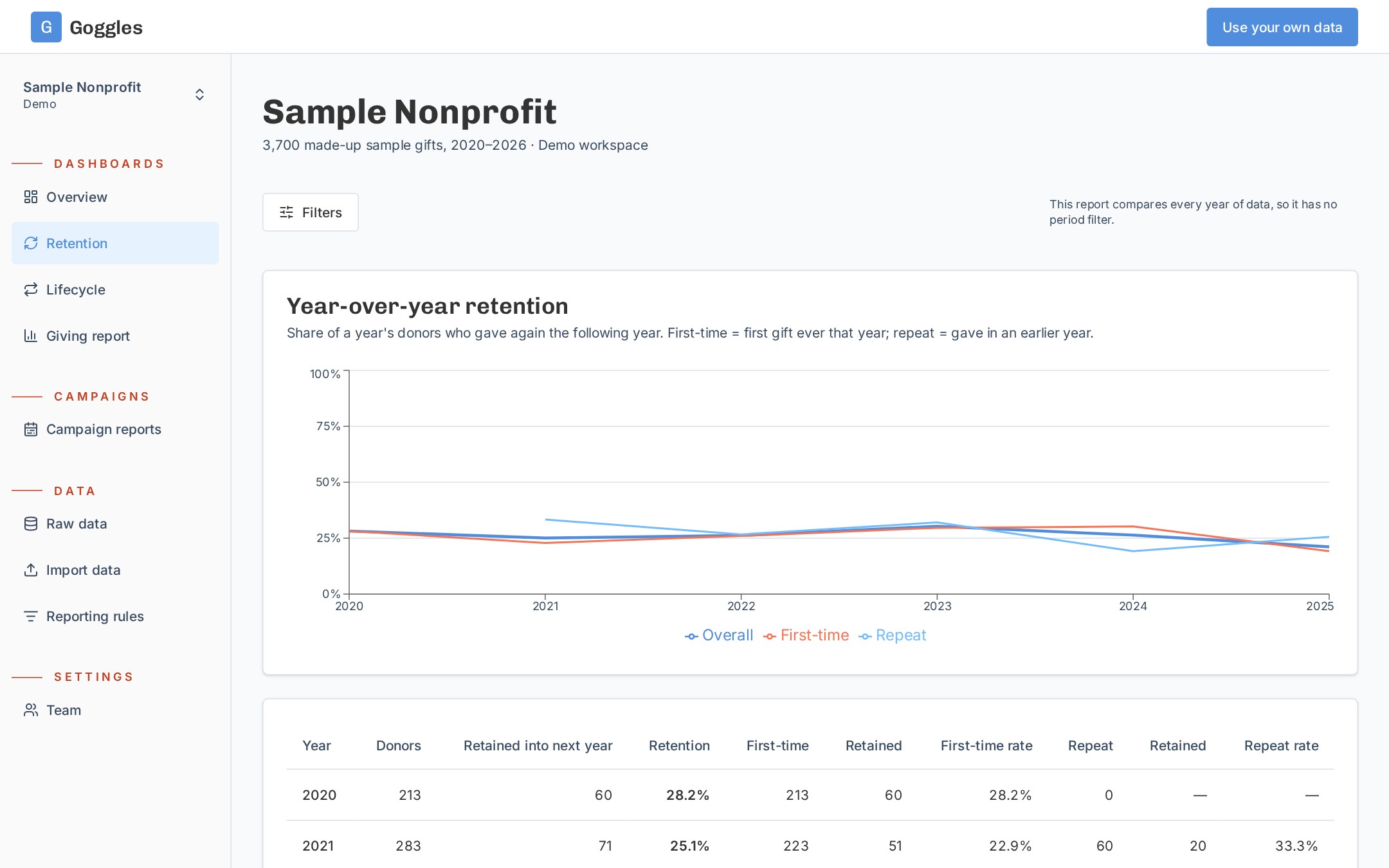Click the Retention column header

point(679,745)
